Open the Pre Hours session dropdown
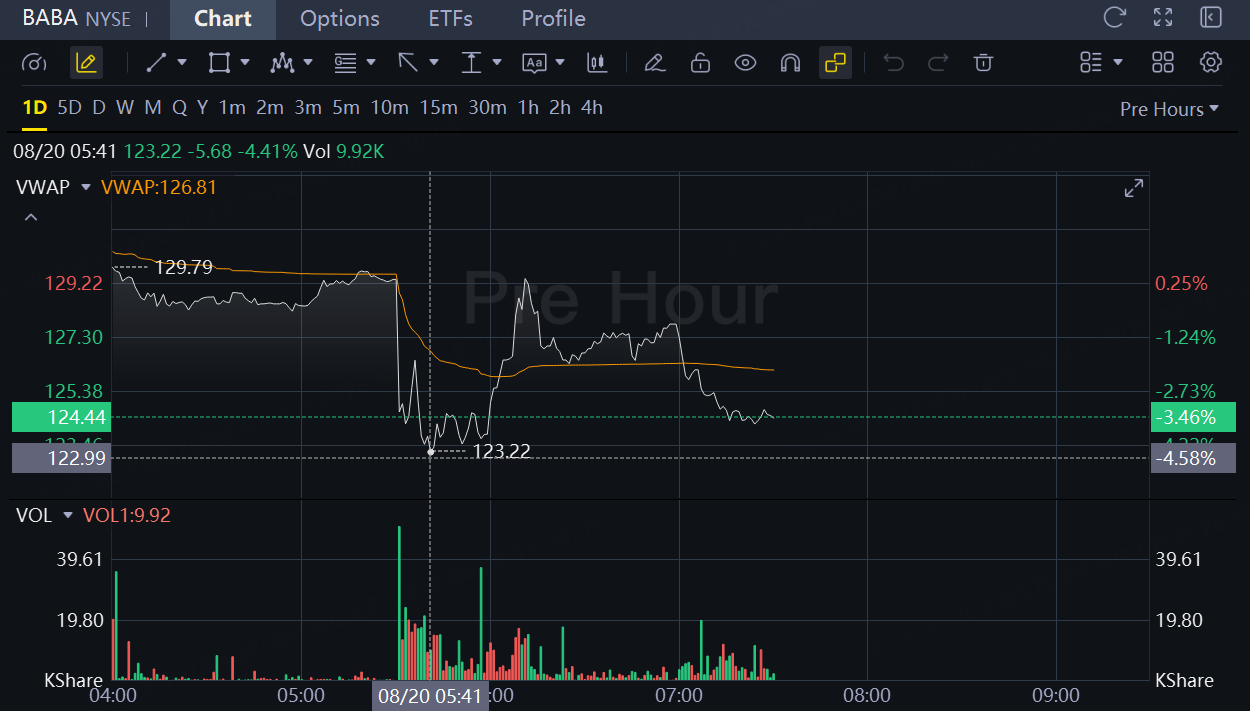 pyautogui.click(x=1169, y=109)
